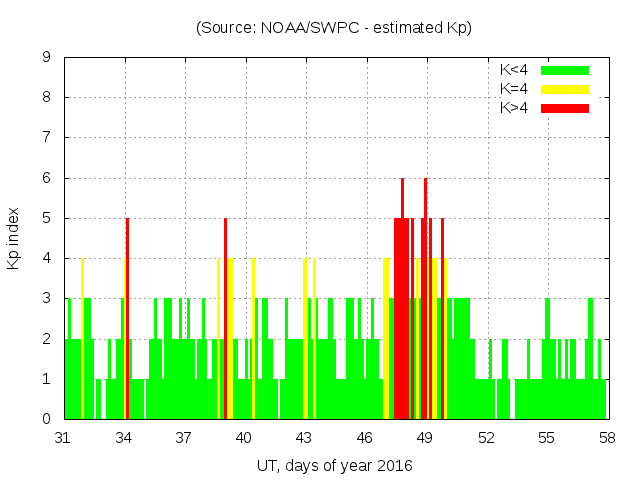This screenshot has width=640, height=480.
Task: Click the 'Kp index' y-axis label
Action: coord(13,238)
